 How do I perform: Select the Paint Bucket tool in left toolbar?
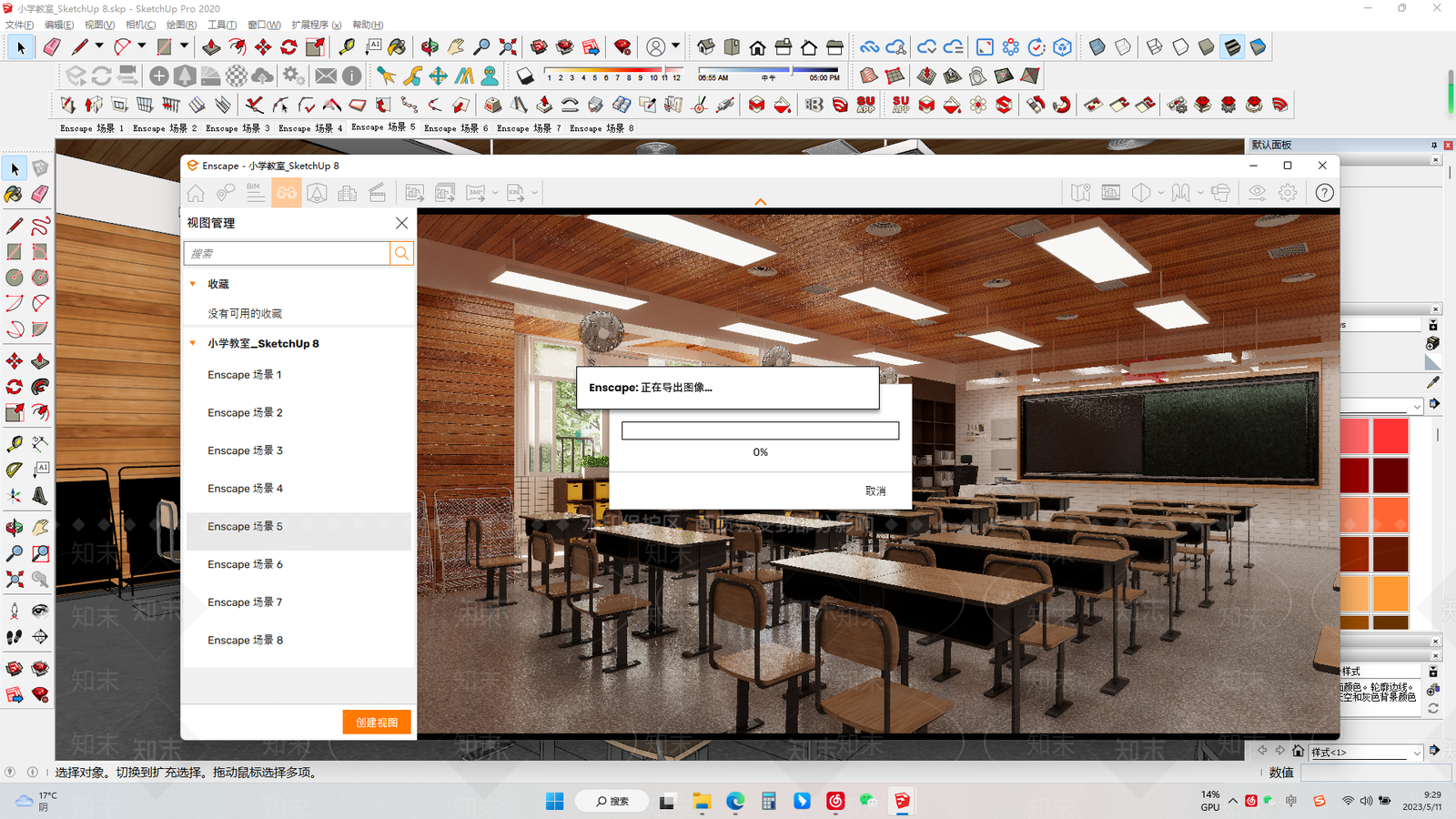pos(14,194)
